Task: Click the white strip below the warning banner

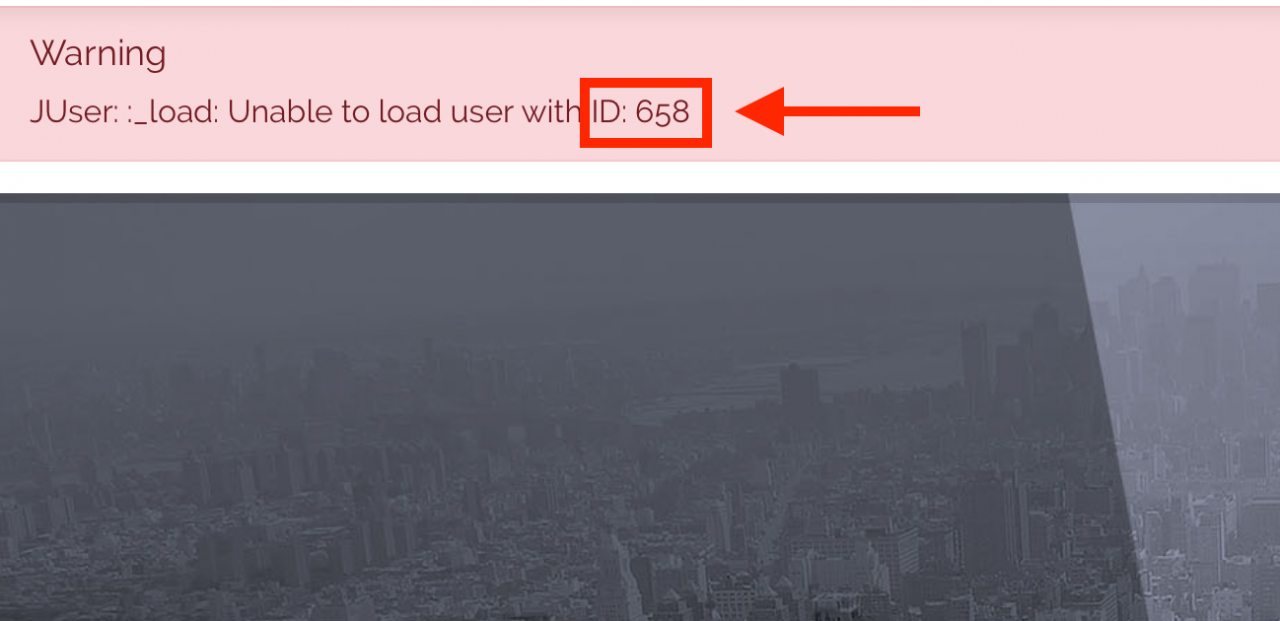Action: pyautogui.click(x=640, y=177)
